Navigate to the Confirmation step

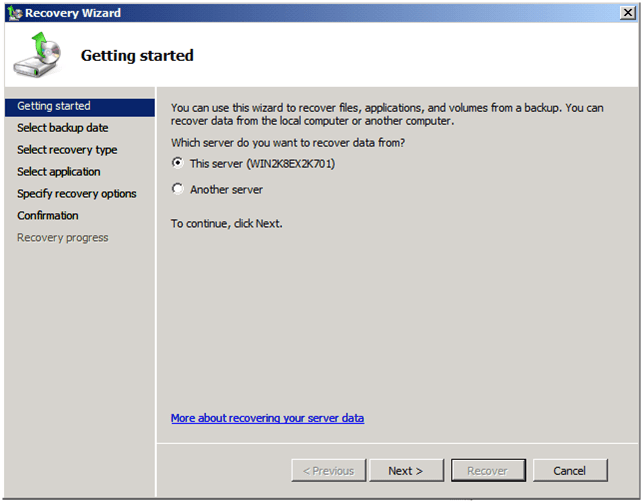click(48, 216)
